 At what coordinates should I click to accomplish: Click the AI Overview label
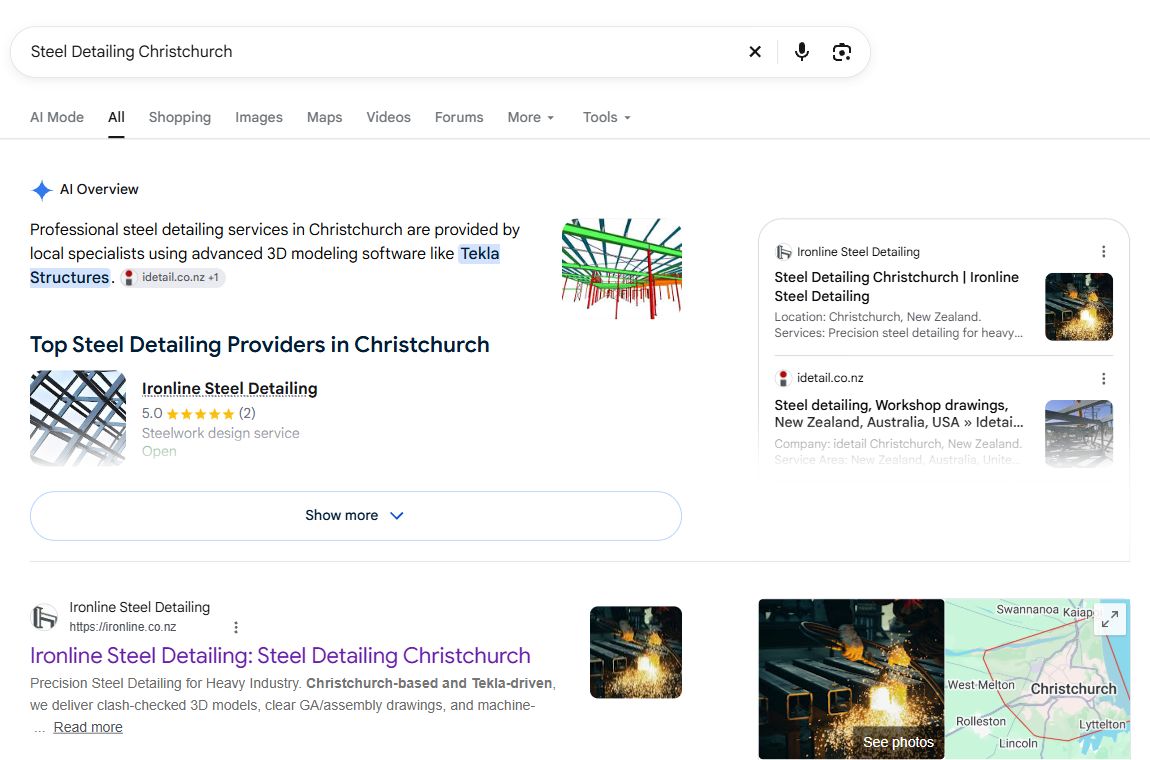[x=99, y=189]
